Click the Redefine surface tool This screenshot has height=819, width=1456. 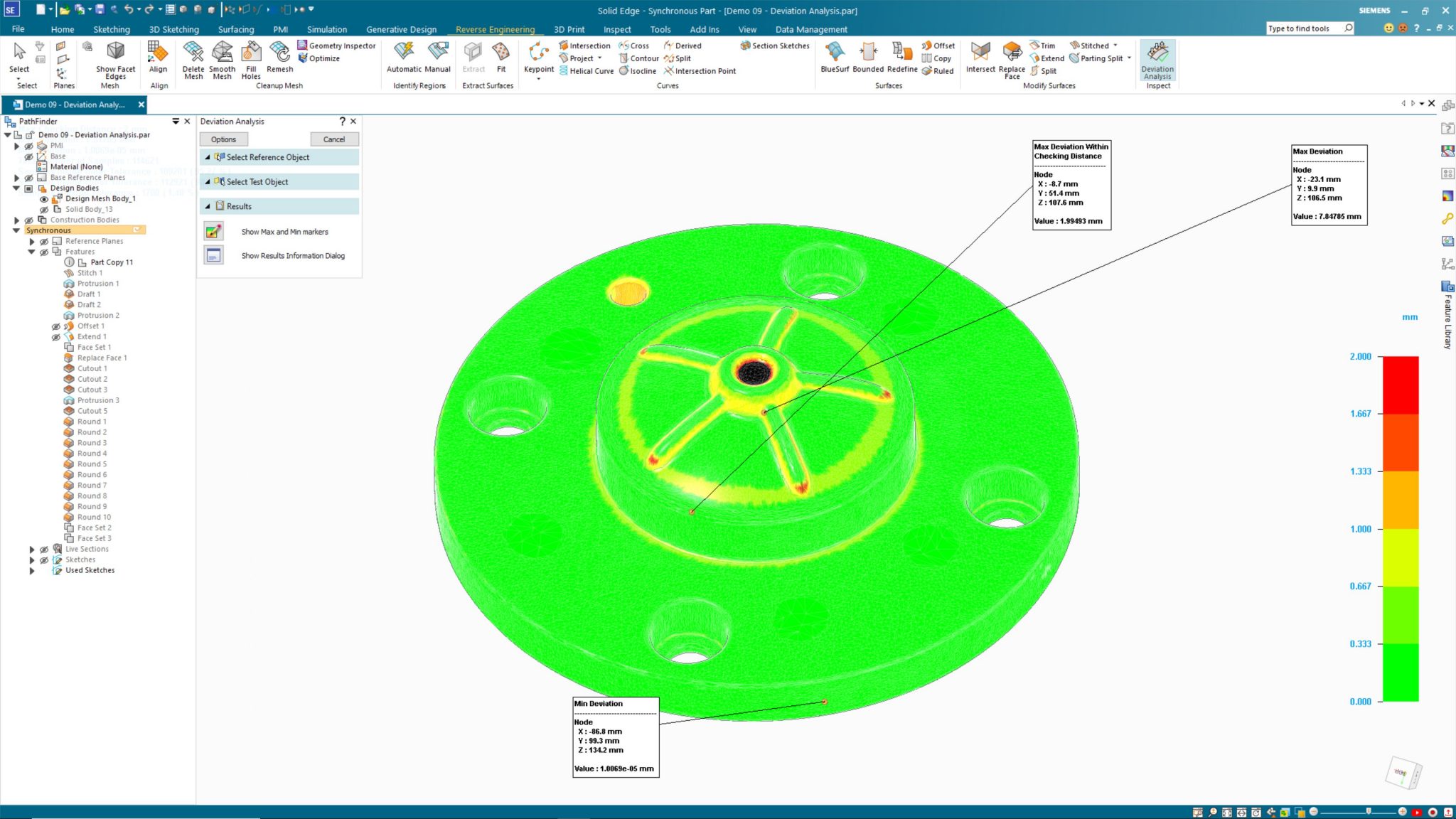tap(902, 57)
